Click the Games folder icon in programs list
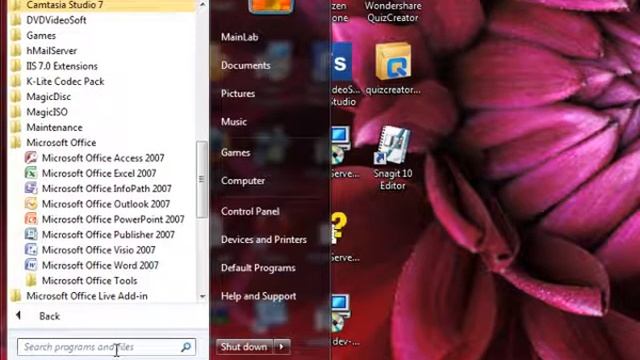640x360 pixels. click(x=16, y=36)
